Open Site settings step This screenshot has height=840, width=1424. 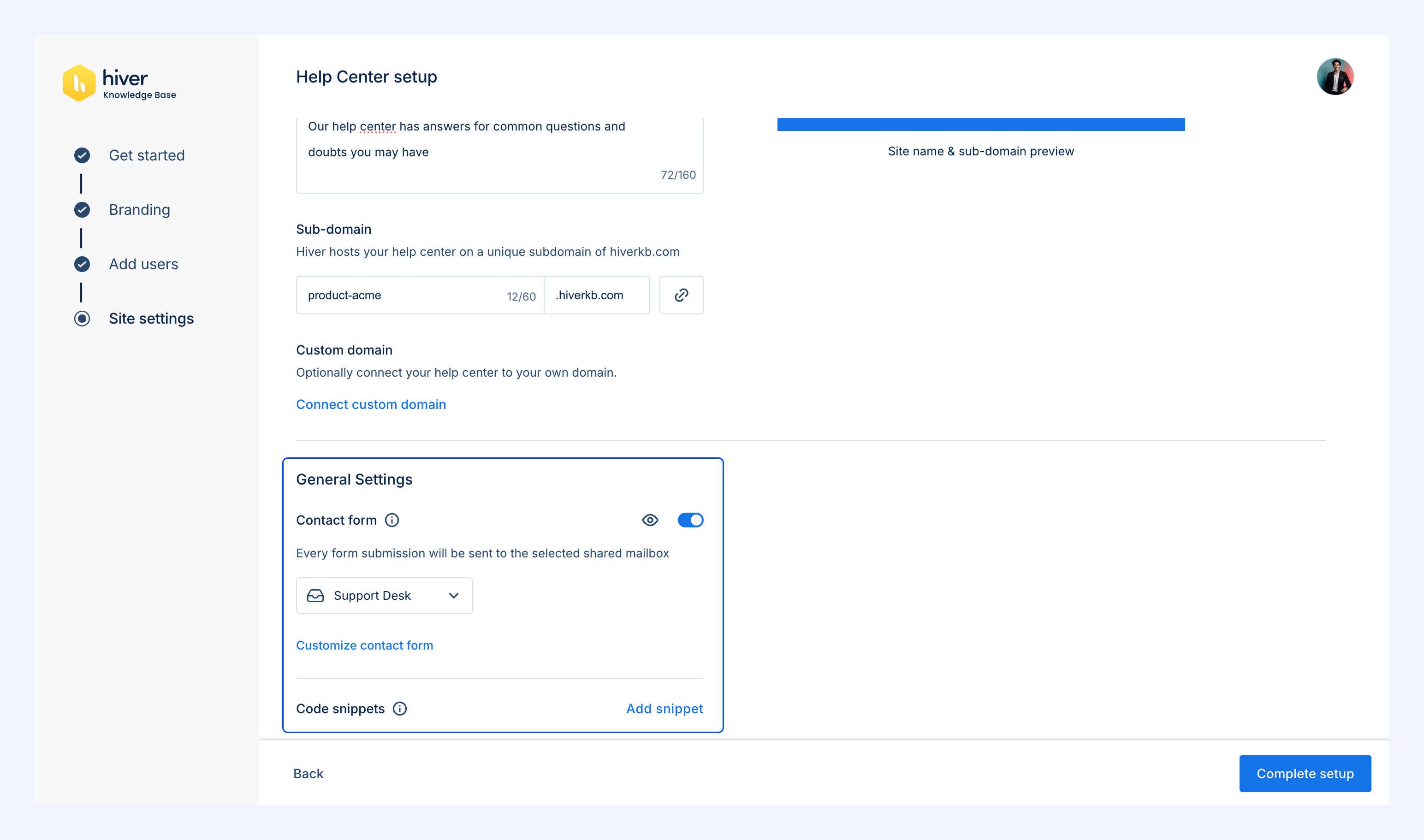tap(151, 319)
